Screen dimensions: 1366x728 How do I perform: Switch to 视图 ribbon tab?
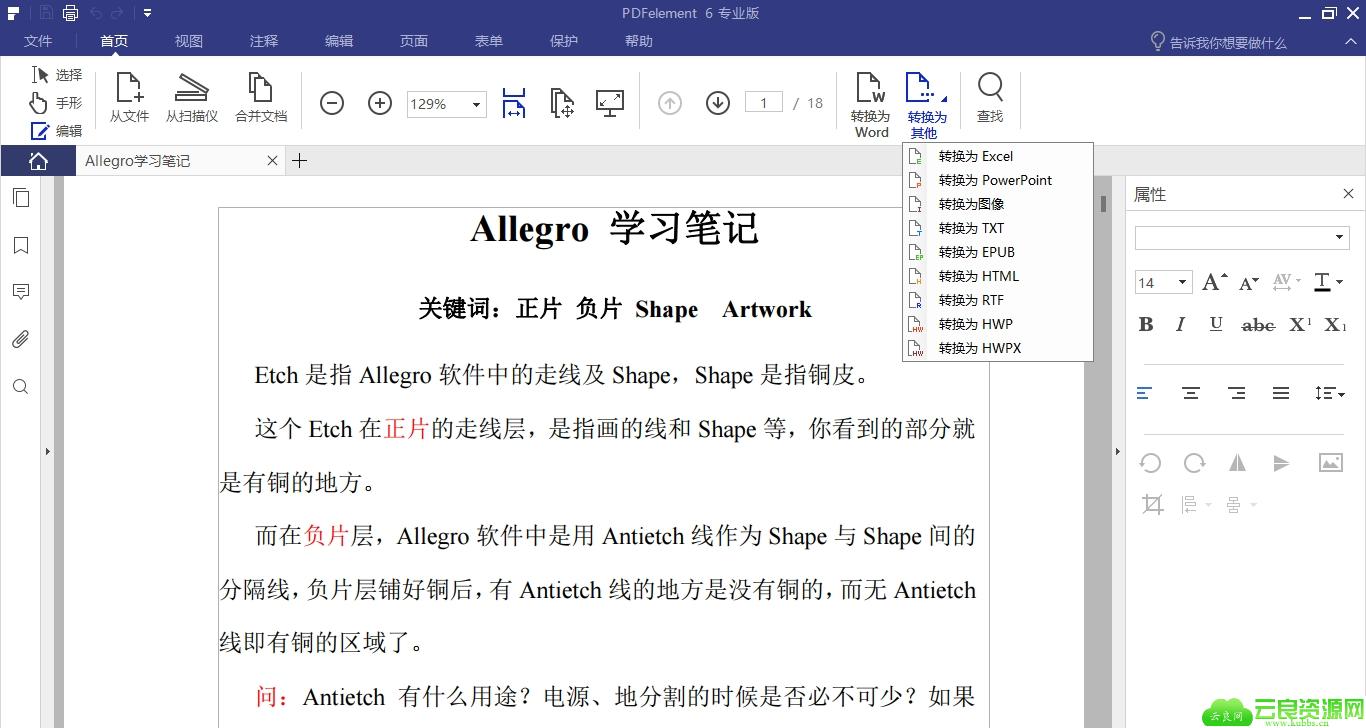189,41
